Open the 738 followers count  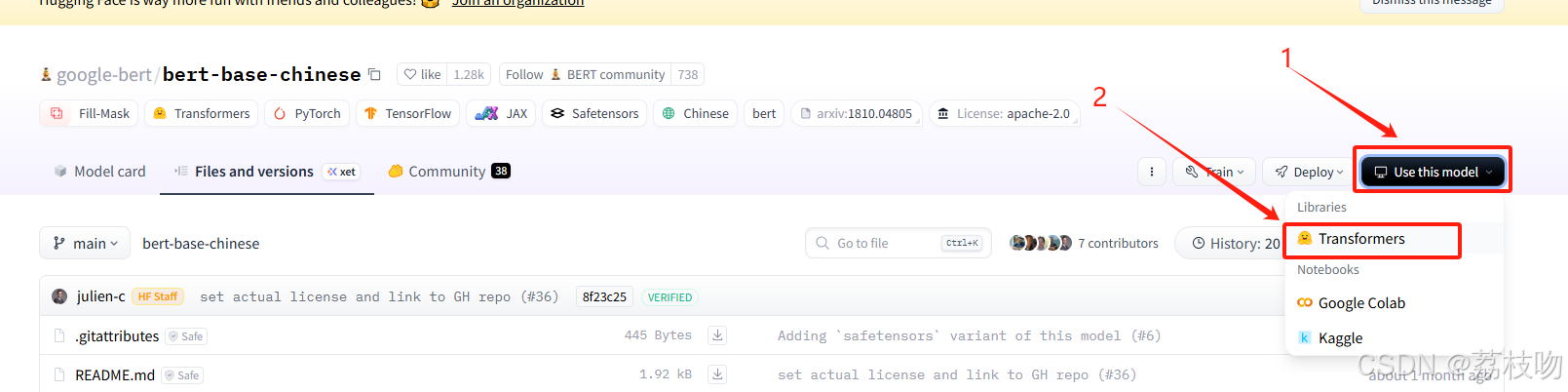coord(688,74)
